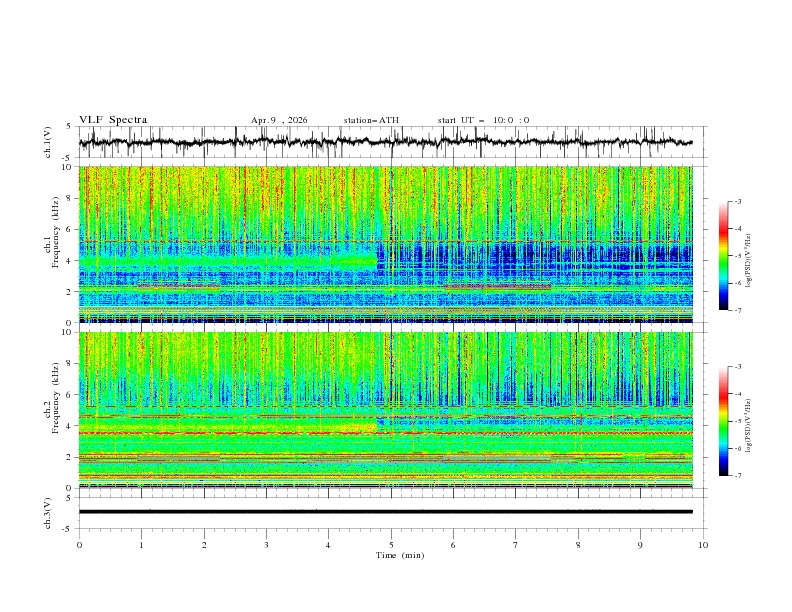Click the 'ch.1(V)' axis label
This screenshot has width=792, height=612.
coord(48,142)
